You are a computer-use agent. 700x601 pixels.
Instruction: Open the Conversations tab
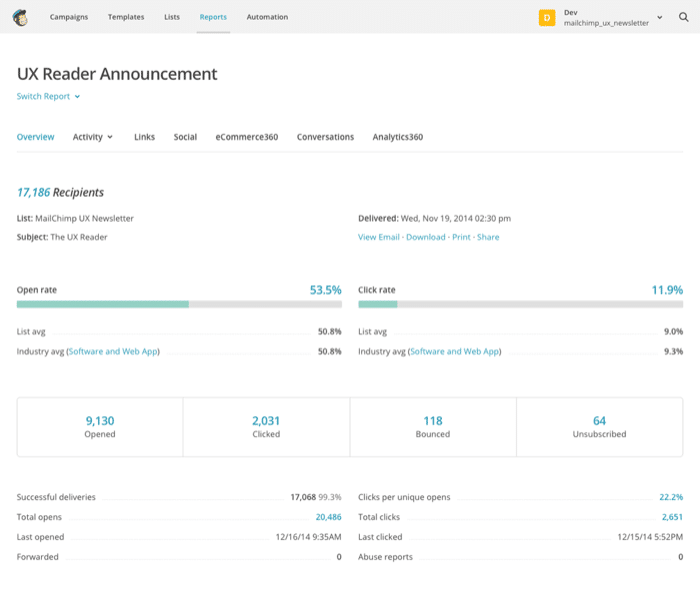[x=325, y=137]
